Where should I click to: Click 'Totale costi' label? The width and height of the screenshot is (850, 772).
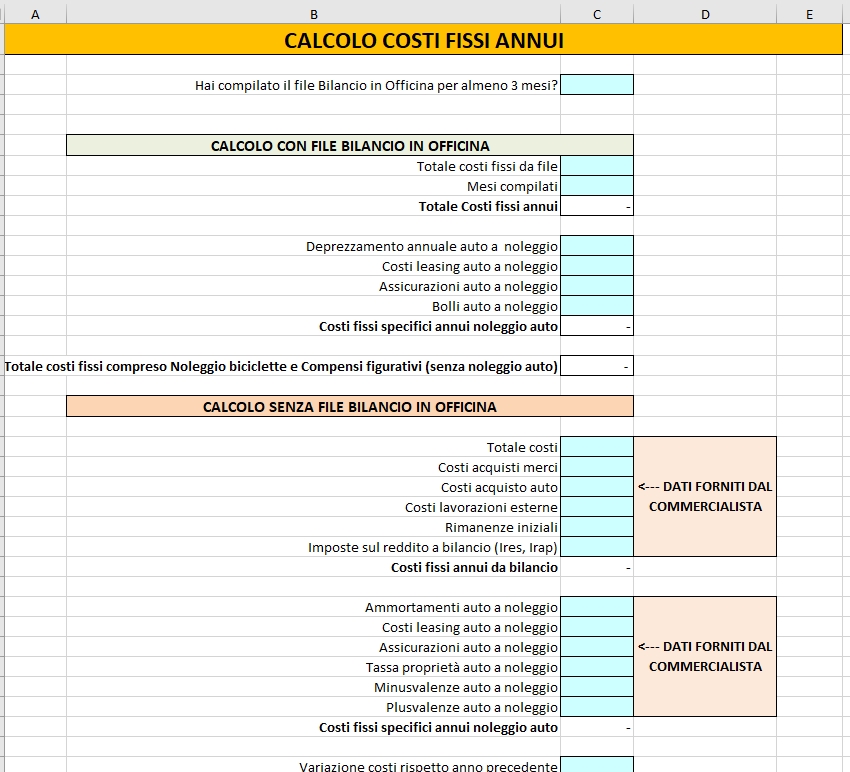click(522, 448)
